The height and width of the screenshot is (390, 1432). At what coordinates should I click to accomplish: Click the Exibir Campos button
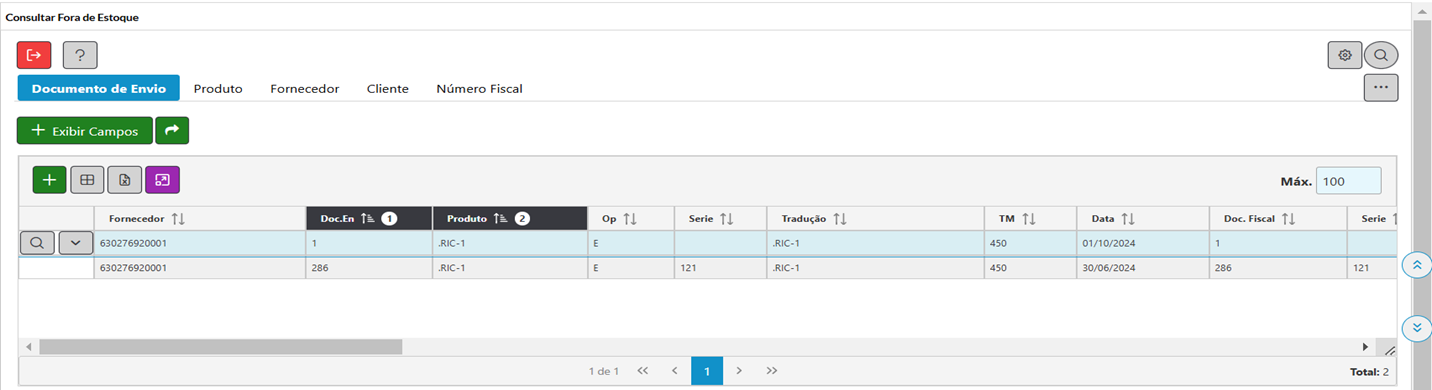[x=85, y=131]
